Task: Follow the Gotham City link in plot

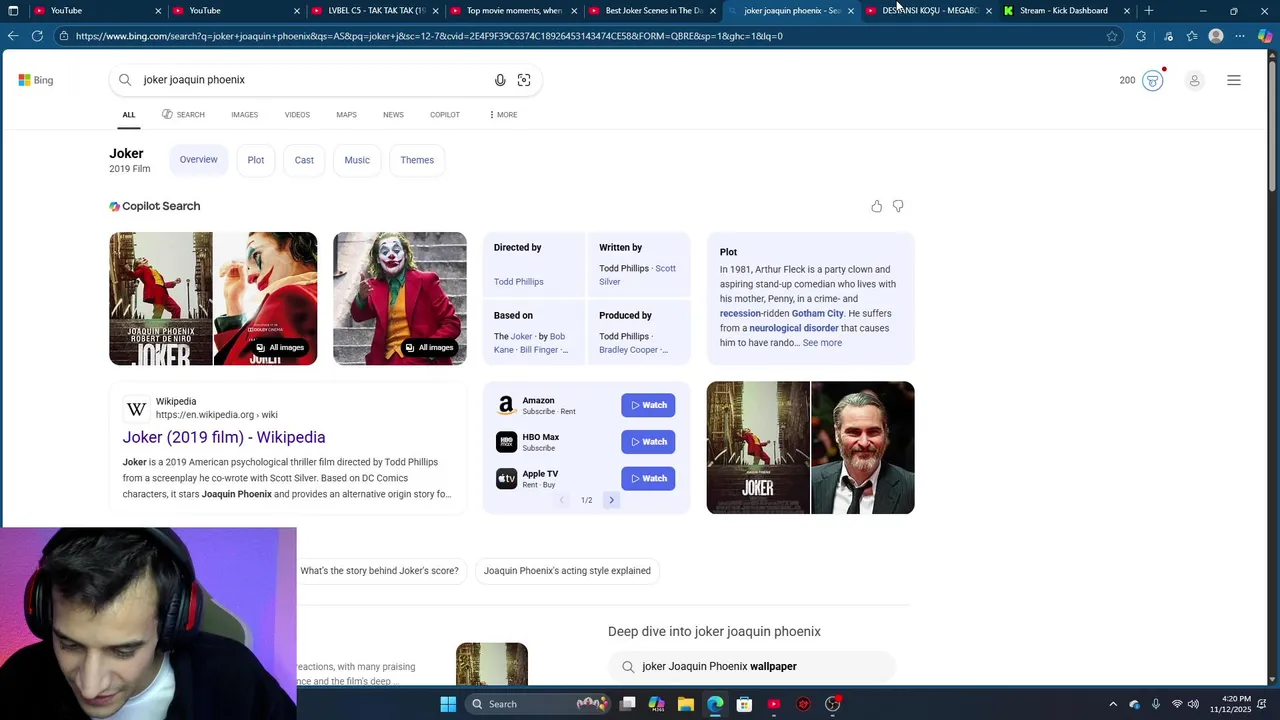Action: coord(818,313)
